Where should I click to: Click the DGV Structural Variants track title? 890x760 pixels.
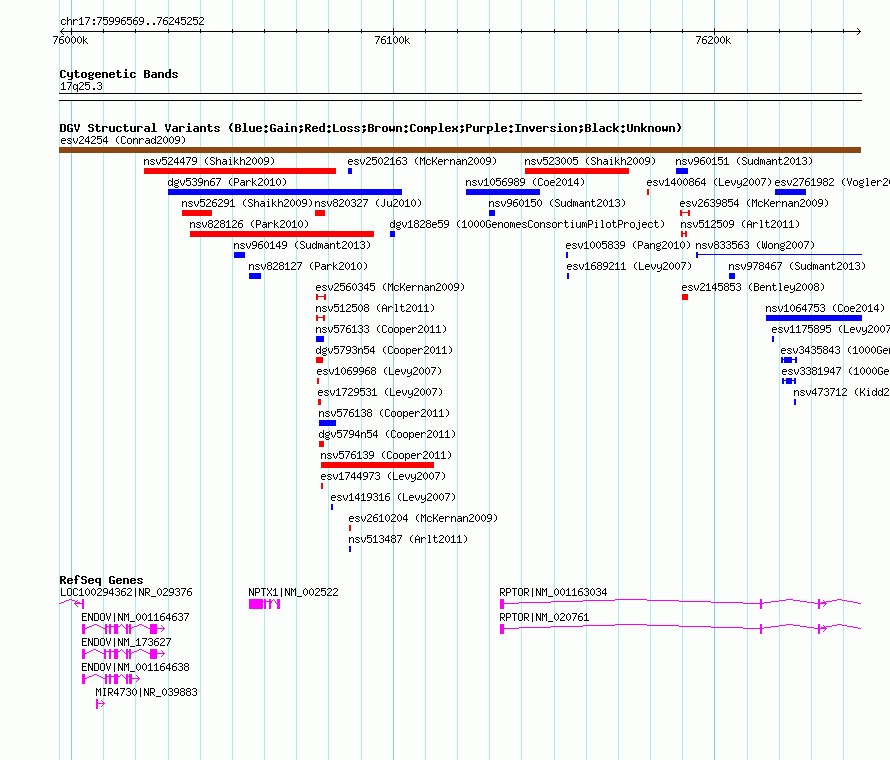tap(371, 128)
